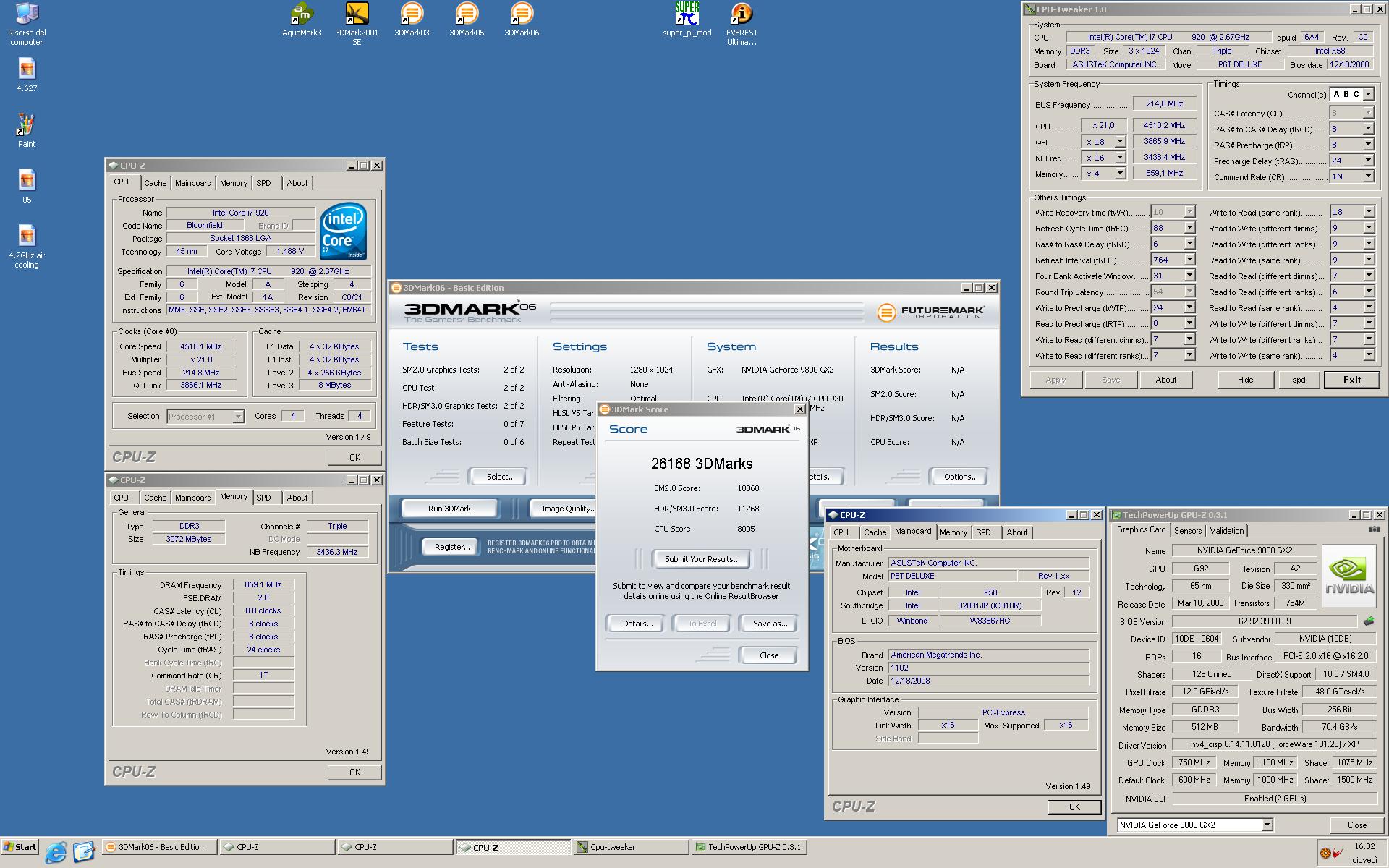Image resolution: width=1389 pixels, height=868 pixels.
Task: Open the AquaMark3 desktop shortcut
Action: pos(302,20)
